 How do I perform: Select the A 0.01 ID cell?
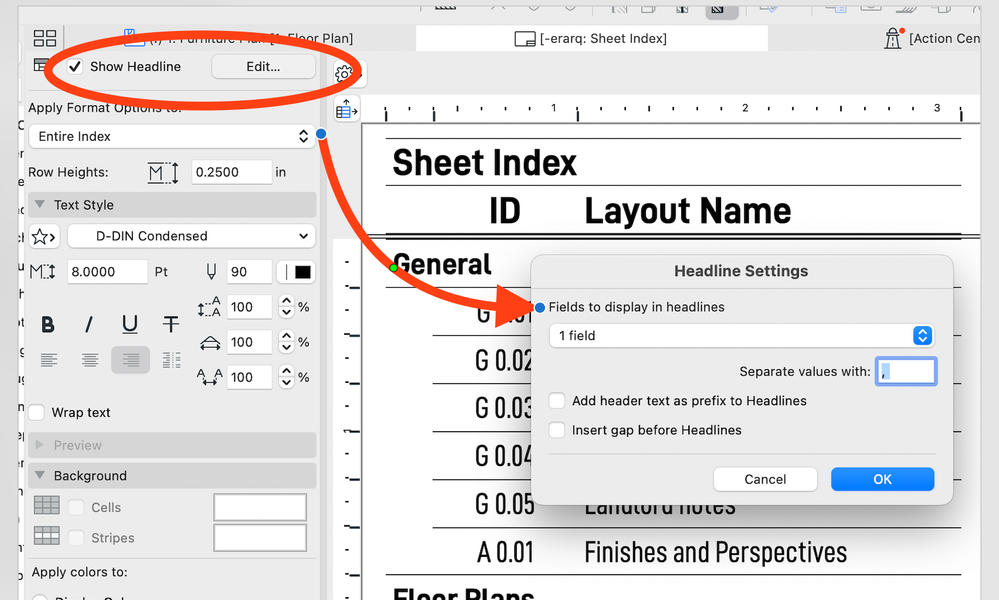[x=505, y=552]
